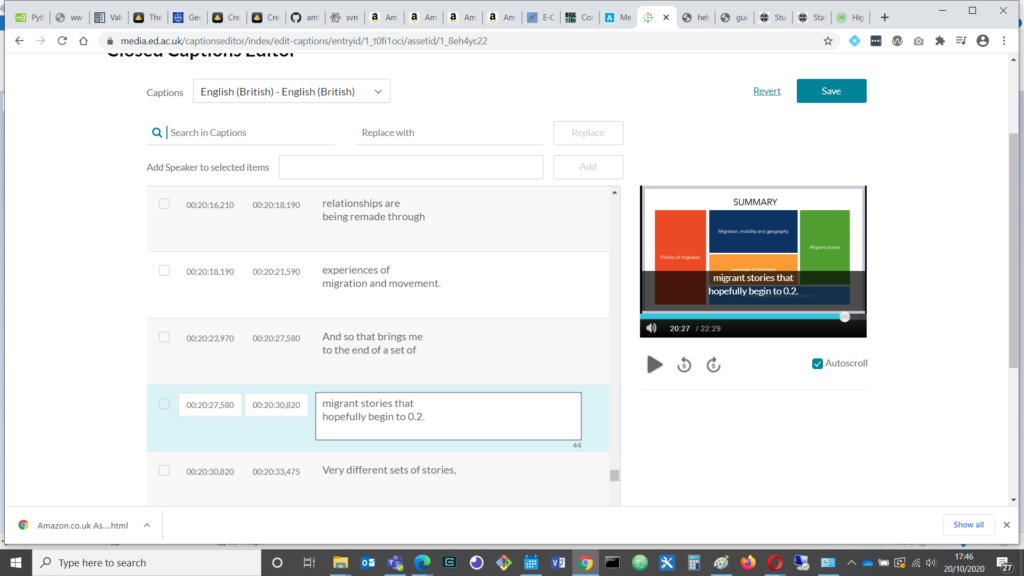Viewport: 1024px width, 576px height.
Task: Open the browser extensions puzzle icon
Action: click(x=941, y=42)
